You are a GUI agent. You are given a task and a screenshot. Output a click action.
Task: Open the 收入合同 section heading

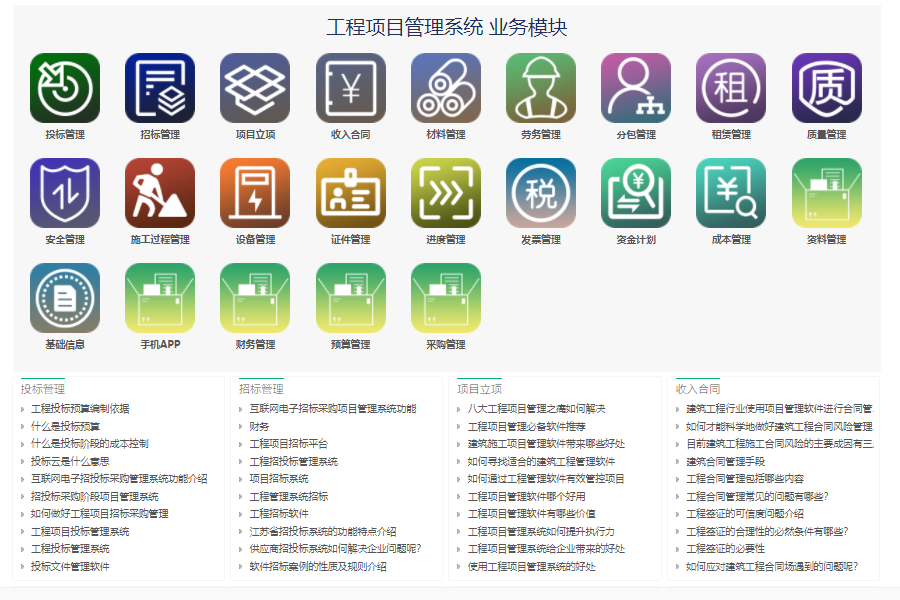click(697, 389)
